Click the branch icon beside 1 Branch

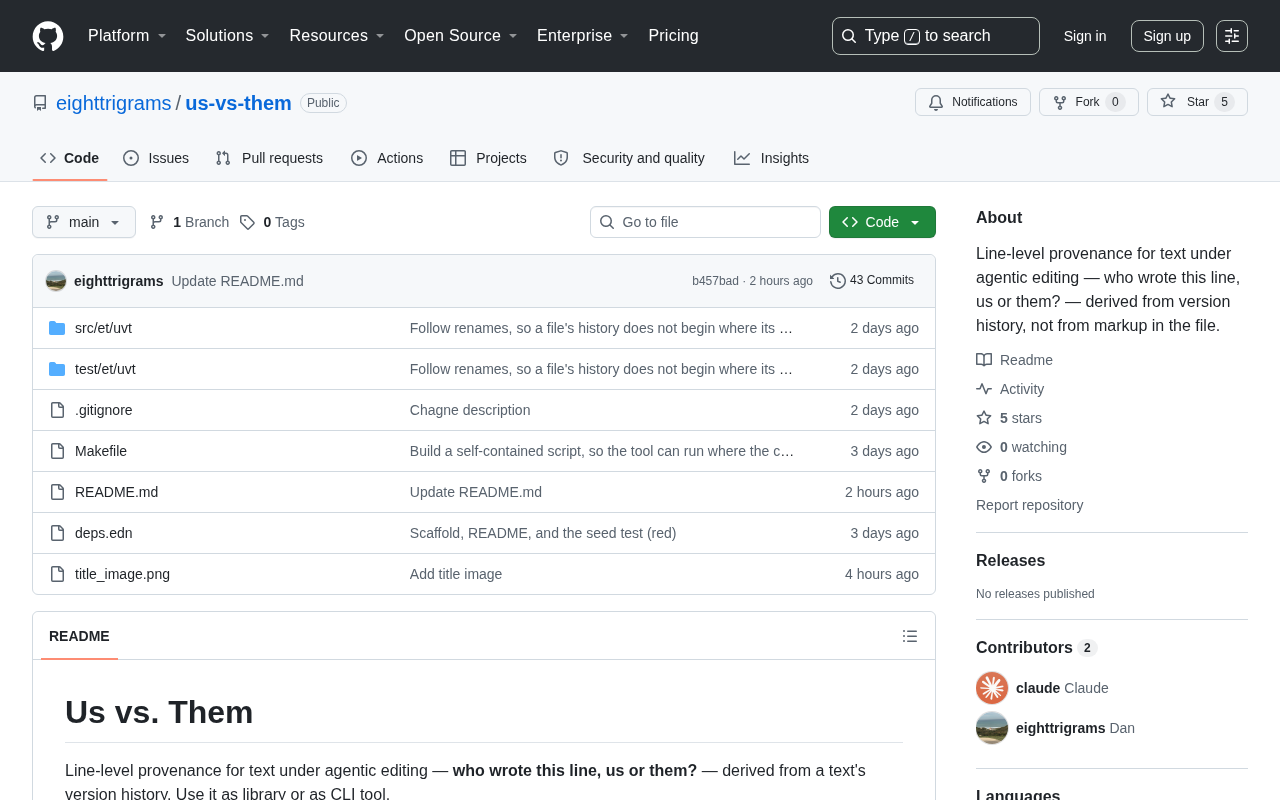(x=157, y=222)
